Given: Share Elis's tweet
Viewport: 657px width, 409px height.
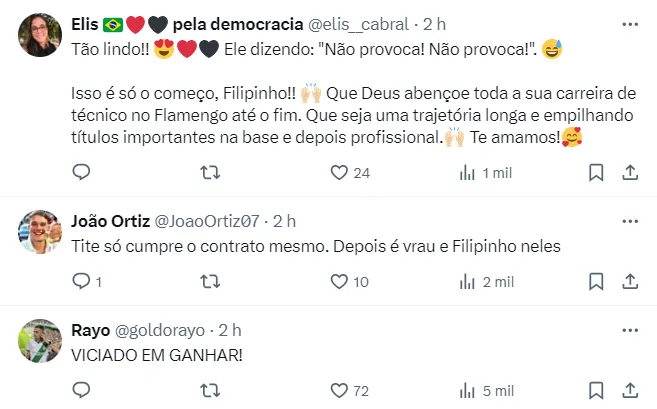Looking at the screenshot, I should pyautogui.click(x=630, y=173).
